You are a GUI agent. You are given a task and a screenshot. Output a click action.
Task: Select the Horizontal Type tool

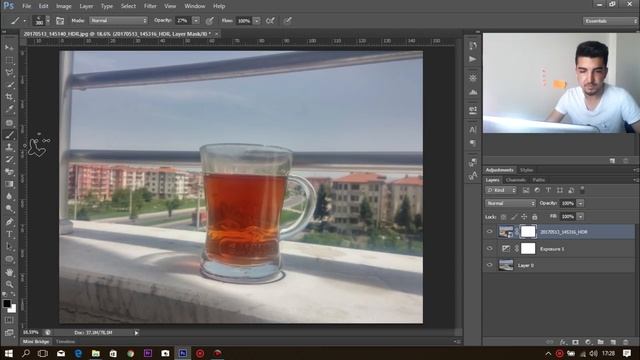(x=9, y=234)
